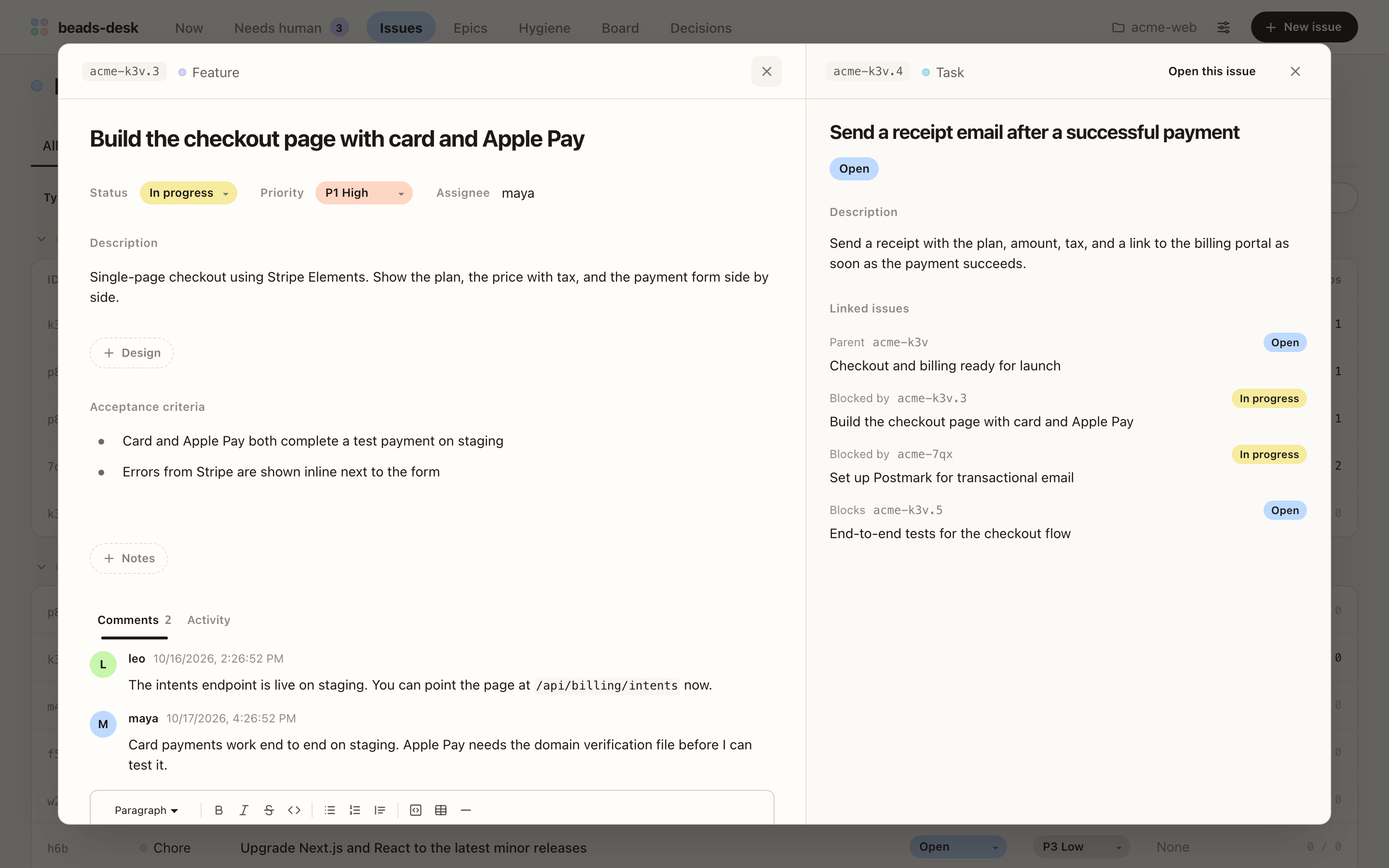Open the Board tab
The width and height of the screenshot is (1389, 868).
(x=620, y=27)
